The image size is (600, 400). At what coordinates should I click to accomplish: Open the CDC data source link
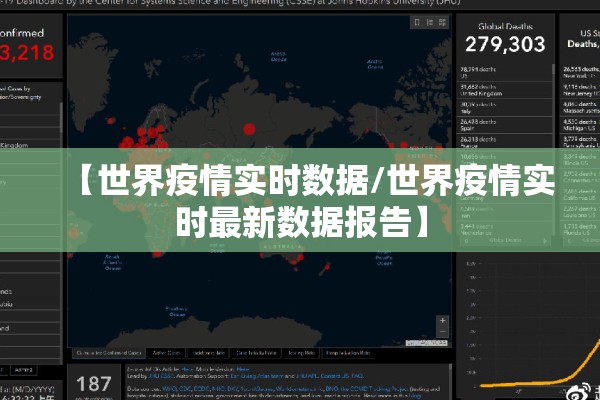pyautogui.click(x=184, y=389)
